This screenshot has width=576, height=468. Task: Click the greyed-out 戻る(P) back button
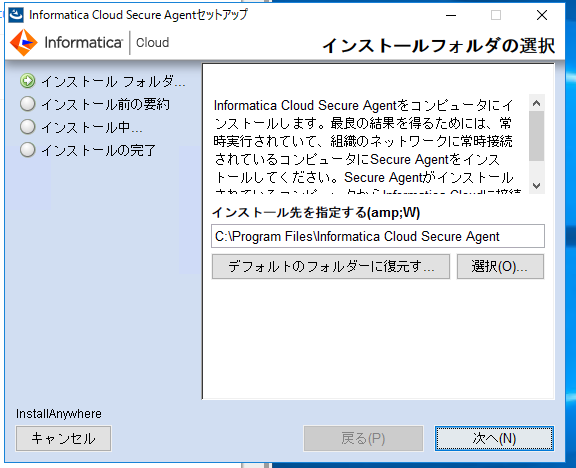pos(363,438)
